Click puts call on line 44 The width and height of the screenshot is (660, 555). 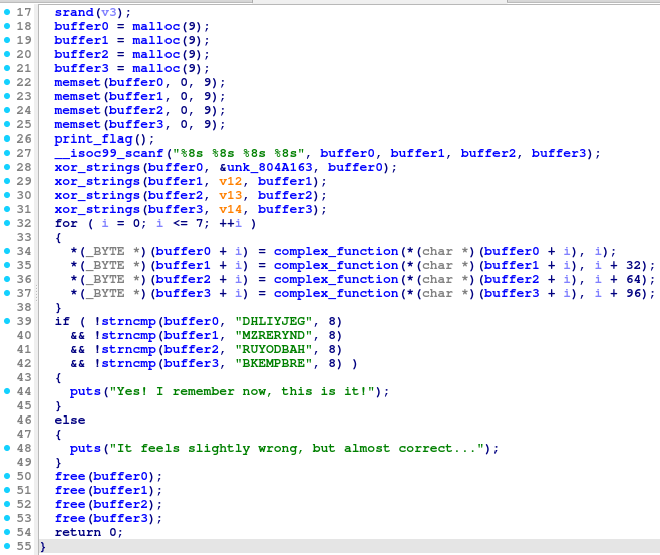[x=85, y=391]
